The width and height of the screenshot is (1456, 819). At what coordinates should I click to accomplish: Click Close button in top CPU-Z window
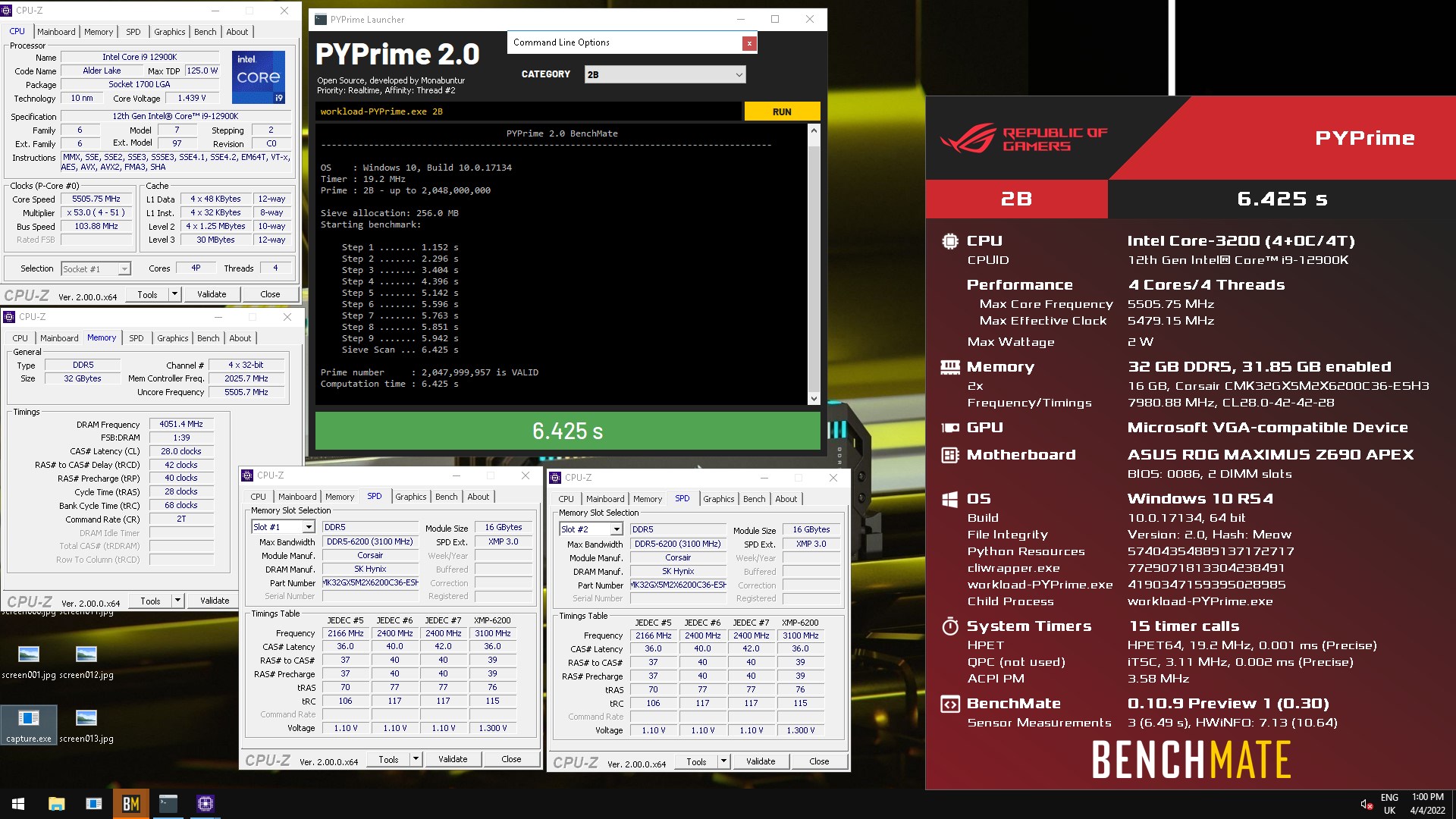270,294
